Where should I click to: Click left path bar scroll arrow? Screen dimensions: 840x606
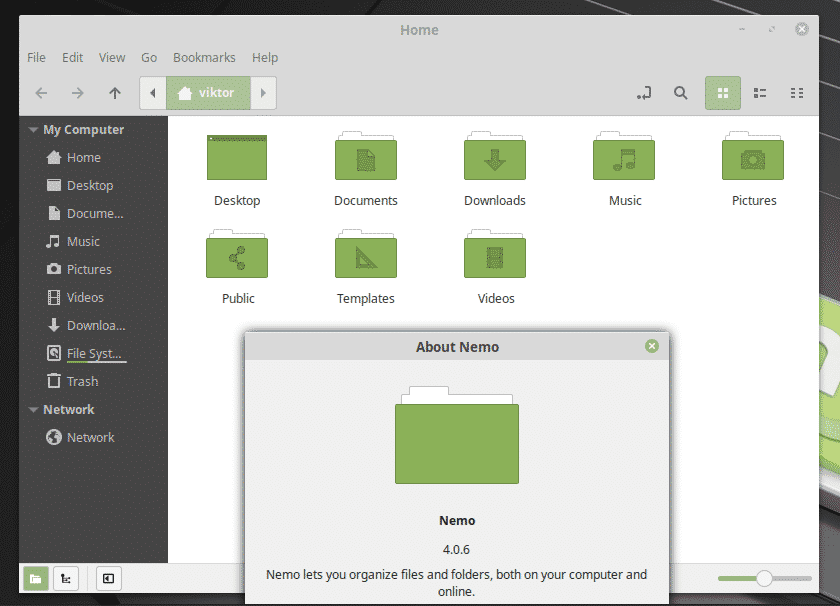[x=153, y=93]
